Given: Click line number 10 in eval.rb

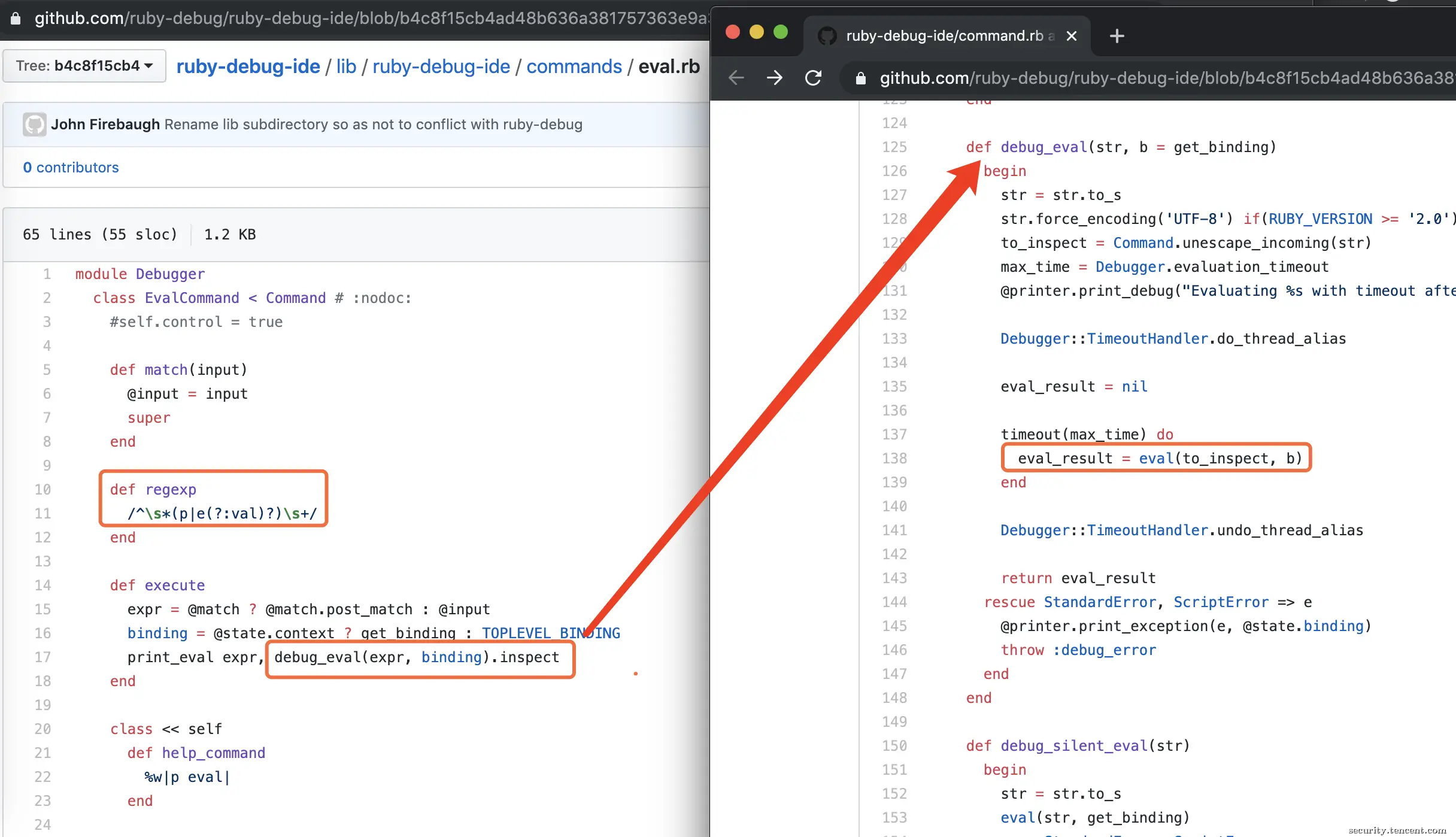Looking at the screenshot, I should [43, 490].
